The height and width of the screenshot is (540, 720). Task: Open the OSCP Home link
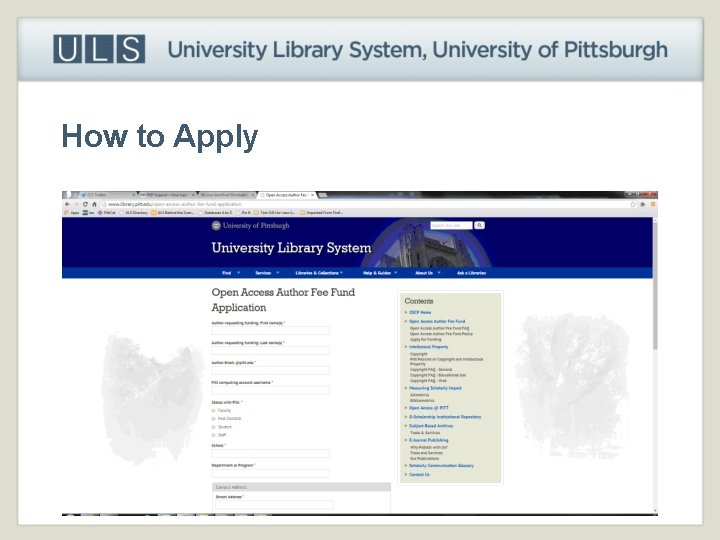pyautogui.click(x=420, y=312)
